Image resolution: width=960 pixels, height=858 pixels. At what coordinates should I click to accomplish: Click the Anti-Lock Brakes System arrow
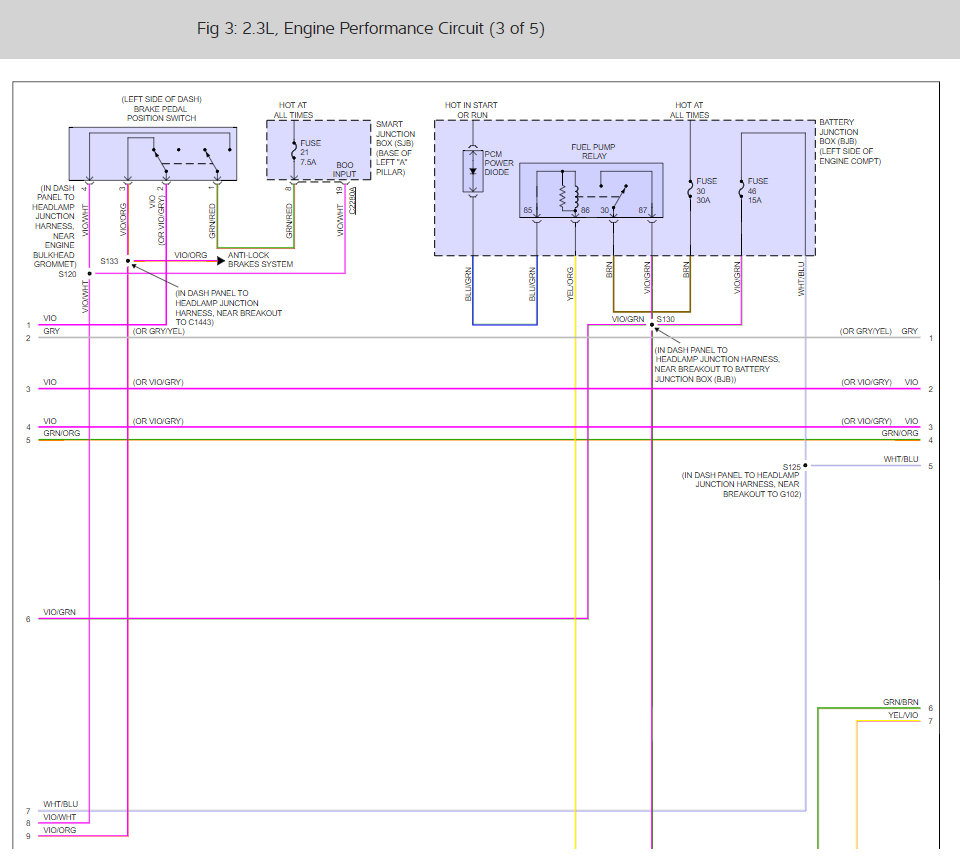coord(221,261)
